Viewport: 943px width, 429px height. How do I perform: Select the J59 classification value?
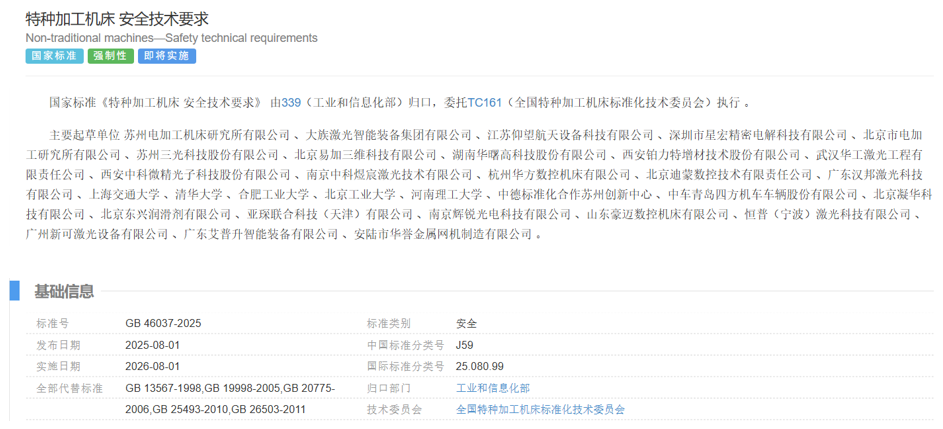click(x=465, y=345)
